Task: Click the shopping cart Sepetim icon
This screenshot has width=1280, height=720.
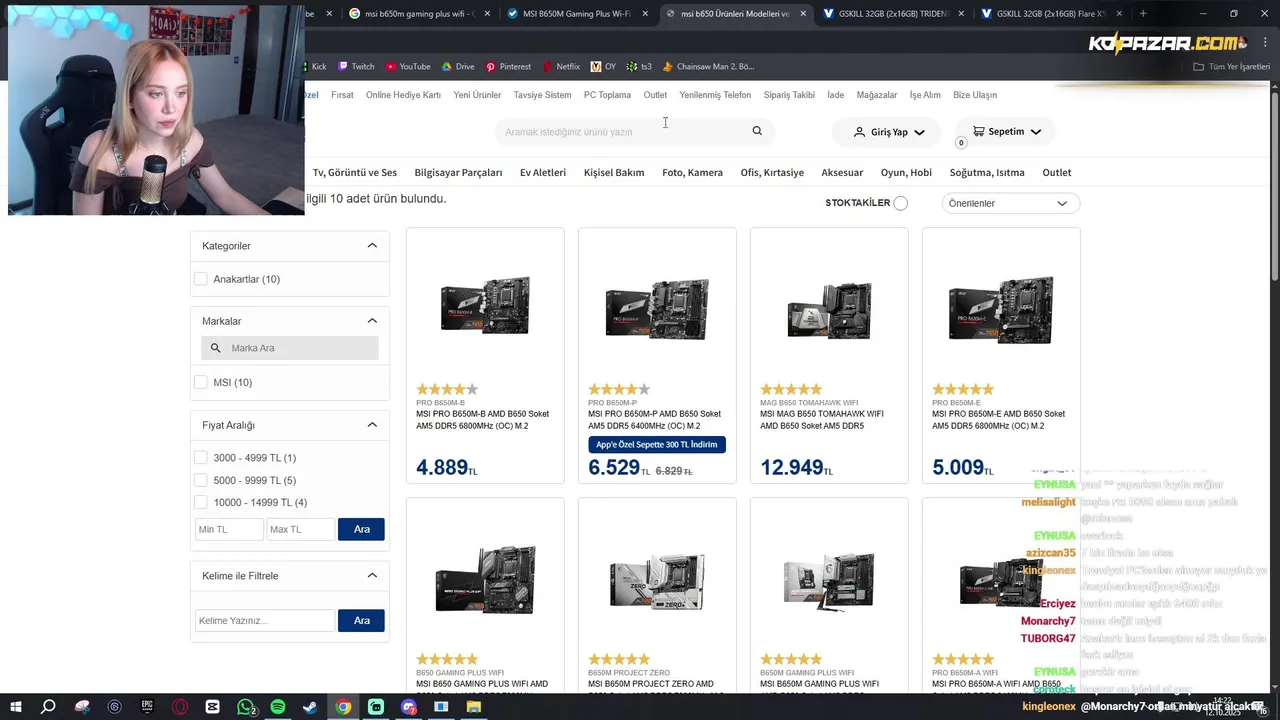Action: pos(978,131)
